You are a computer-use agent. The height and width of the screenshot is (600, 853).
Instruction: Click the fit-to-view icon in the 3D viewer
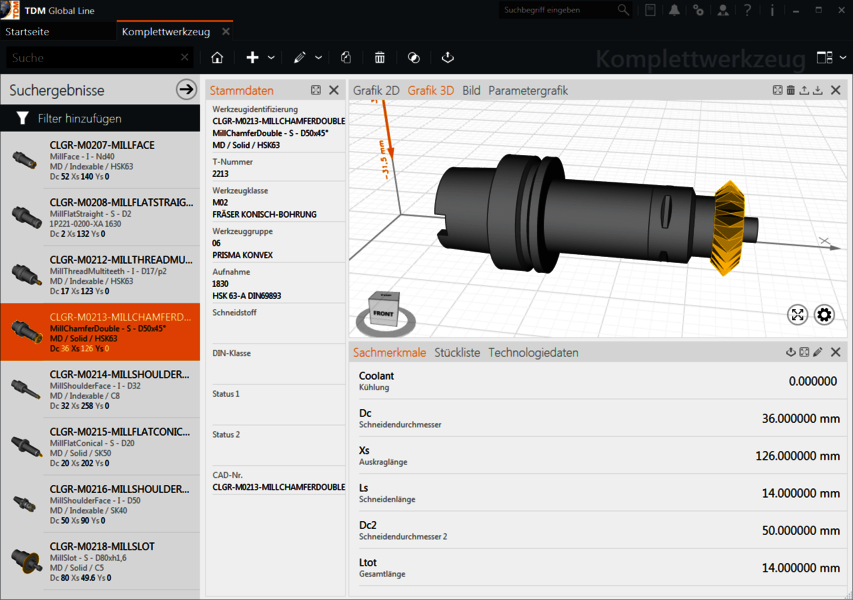tap(798, 314)
